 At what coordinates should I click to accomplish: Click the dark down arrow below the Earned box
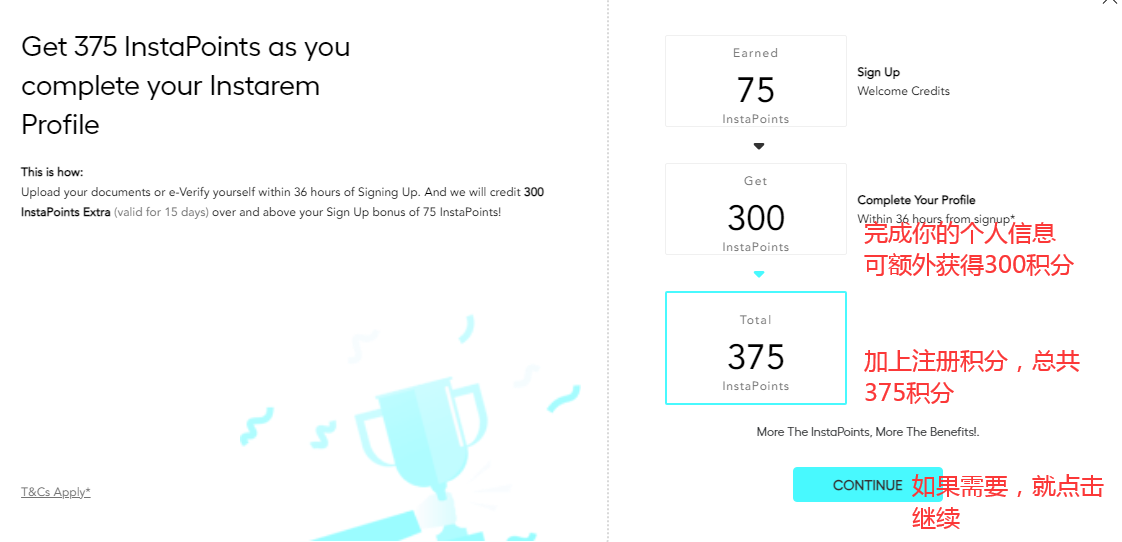coord(759,146)
